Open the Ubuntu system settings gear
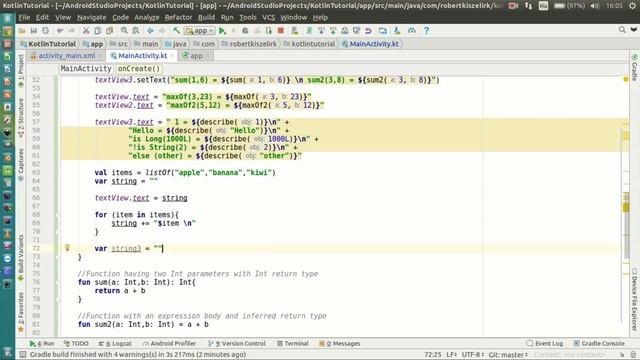Image resolution: width=640 pixels, height=360 pixels. pyautogui.click(x=633, y=5)
